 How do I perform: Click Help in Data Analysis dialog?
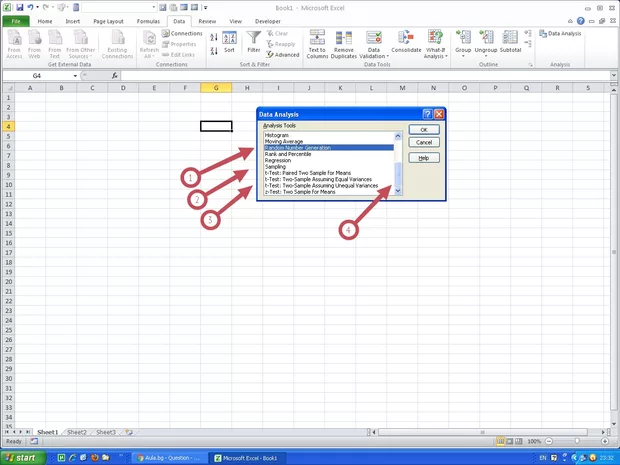(x=424, y=158)
